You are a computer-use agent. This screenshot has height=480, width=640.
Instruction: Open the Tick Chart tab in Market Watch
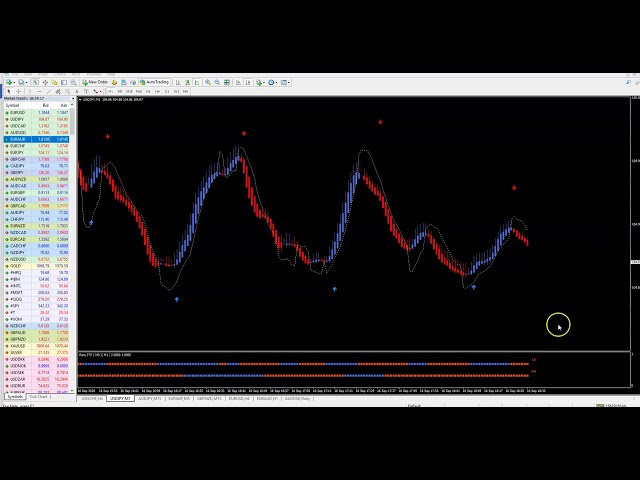(x=39, y=397)
